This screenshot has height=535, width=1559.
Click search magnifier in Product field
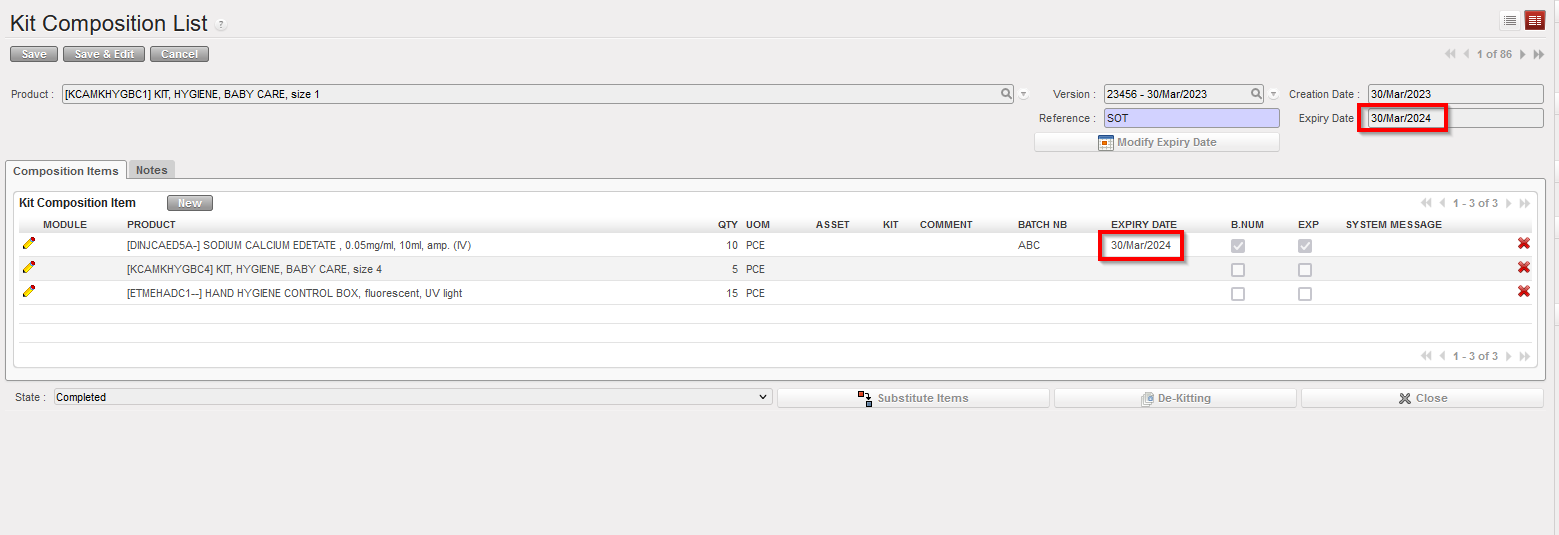[1006, 94]
